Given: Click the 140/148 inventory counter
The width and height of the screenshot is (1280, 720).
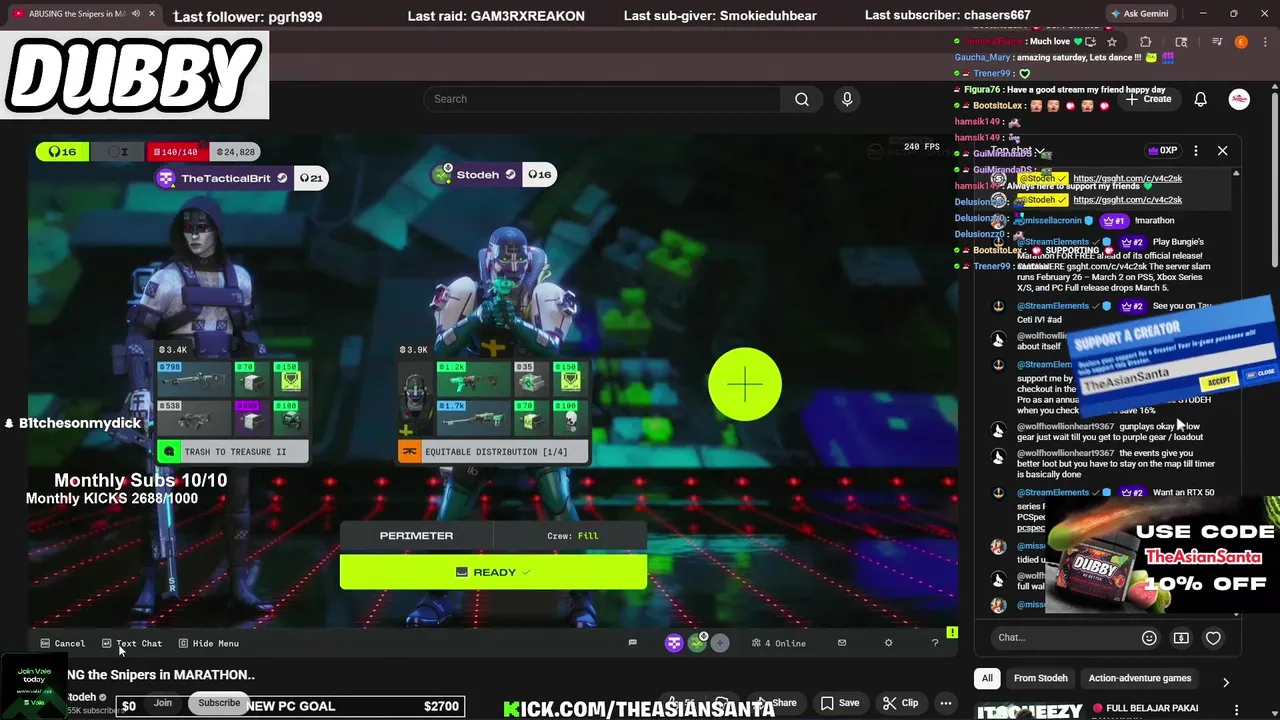Looking at the screenshot, I should tap(175, 152).
